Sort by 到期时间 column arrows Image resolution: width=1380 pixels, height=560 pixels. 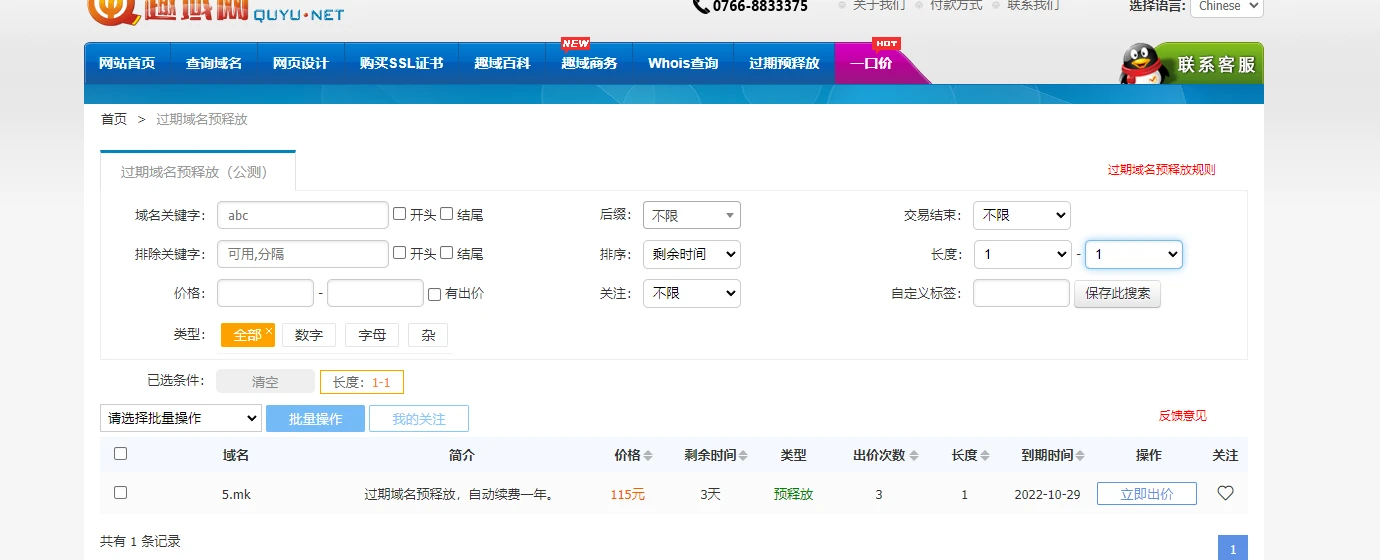(1081, 456)
